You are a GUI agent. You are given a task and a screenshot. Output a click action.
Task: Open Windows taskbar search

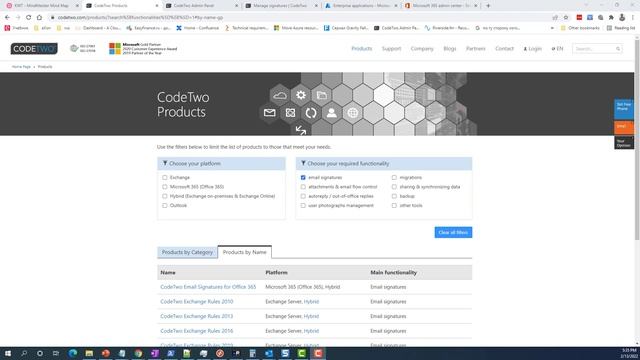(24, 353)
